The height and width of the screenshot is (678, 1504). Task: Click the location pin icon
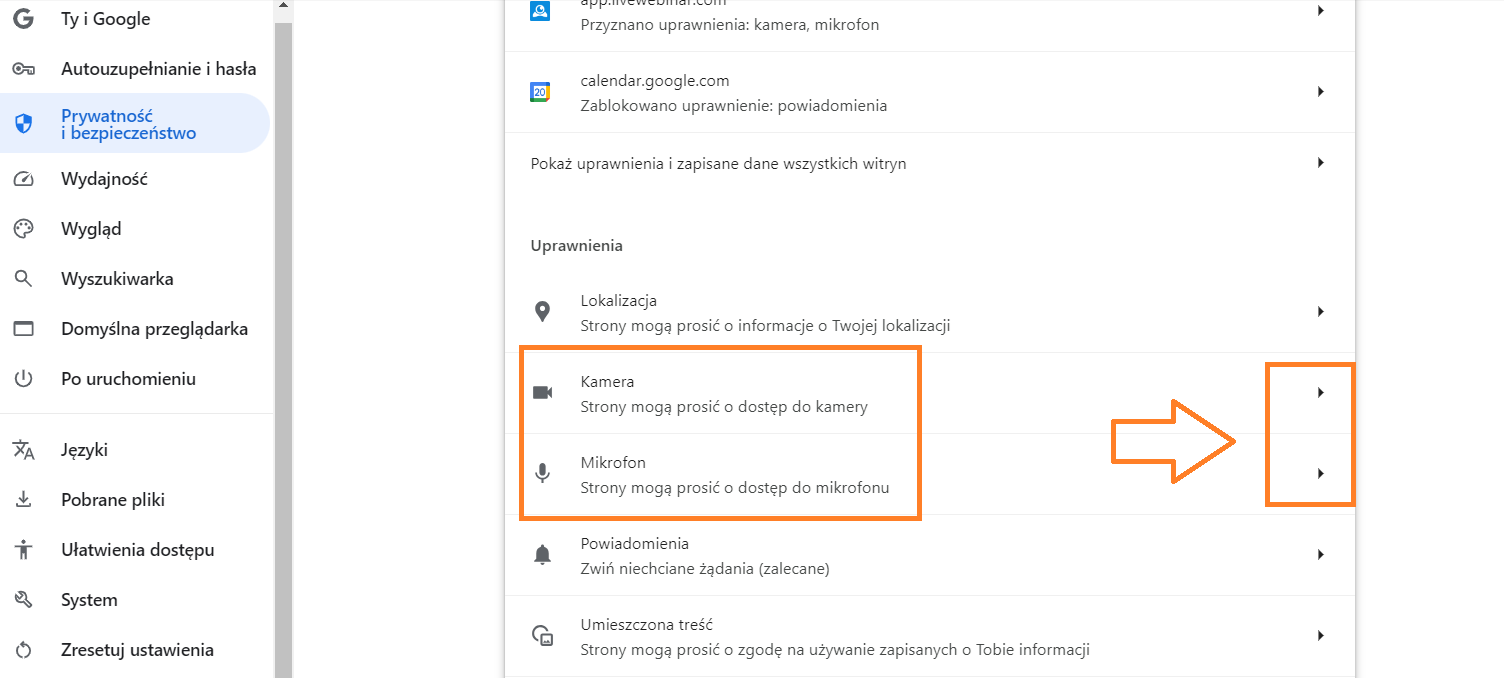[x=542, y=312]
